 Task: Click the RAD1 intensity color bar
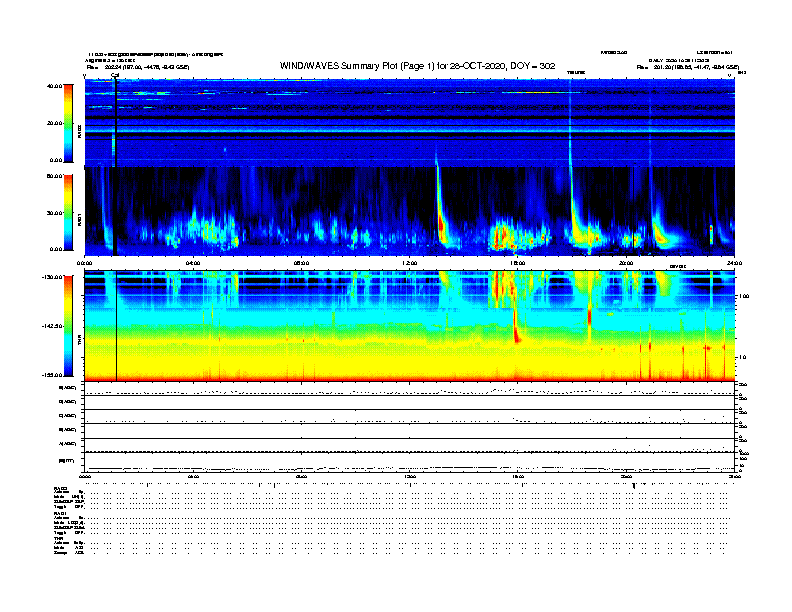pos(68,212)
